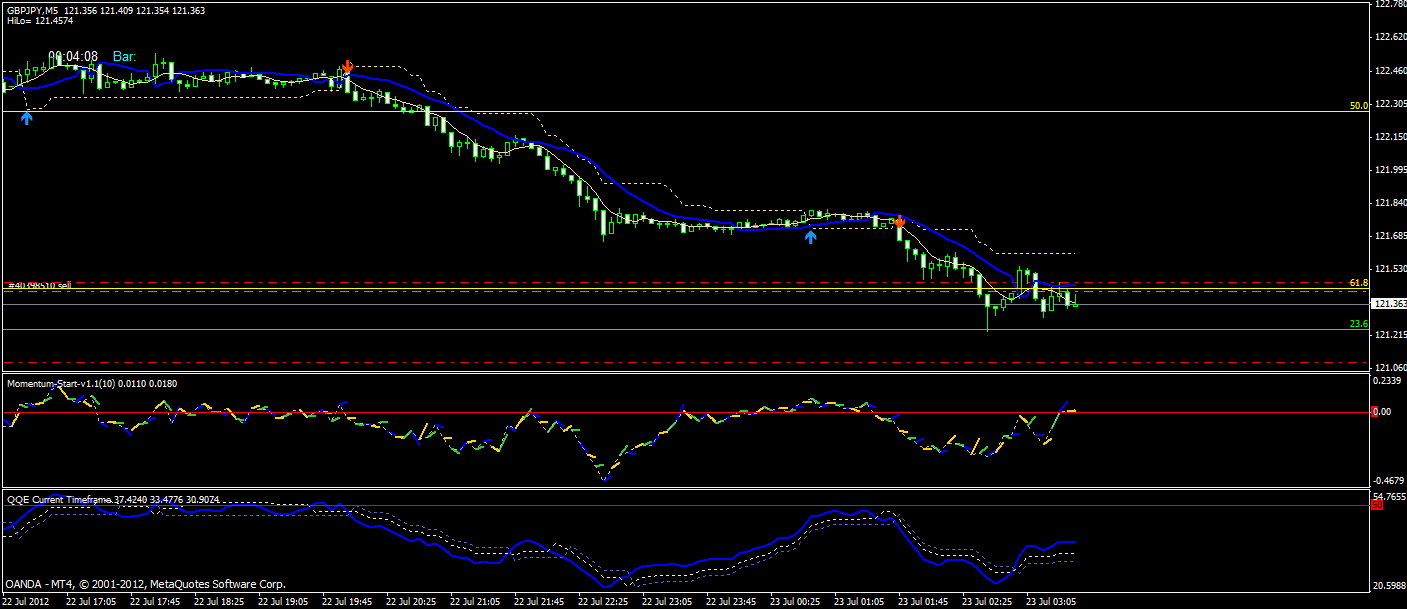Click the 121.530 price axis label

coord(1389,269)
